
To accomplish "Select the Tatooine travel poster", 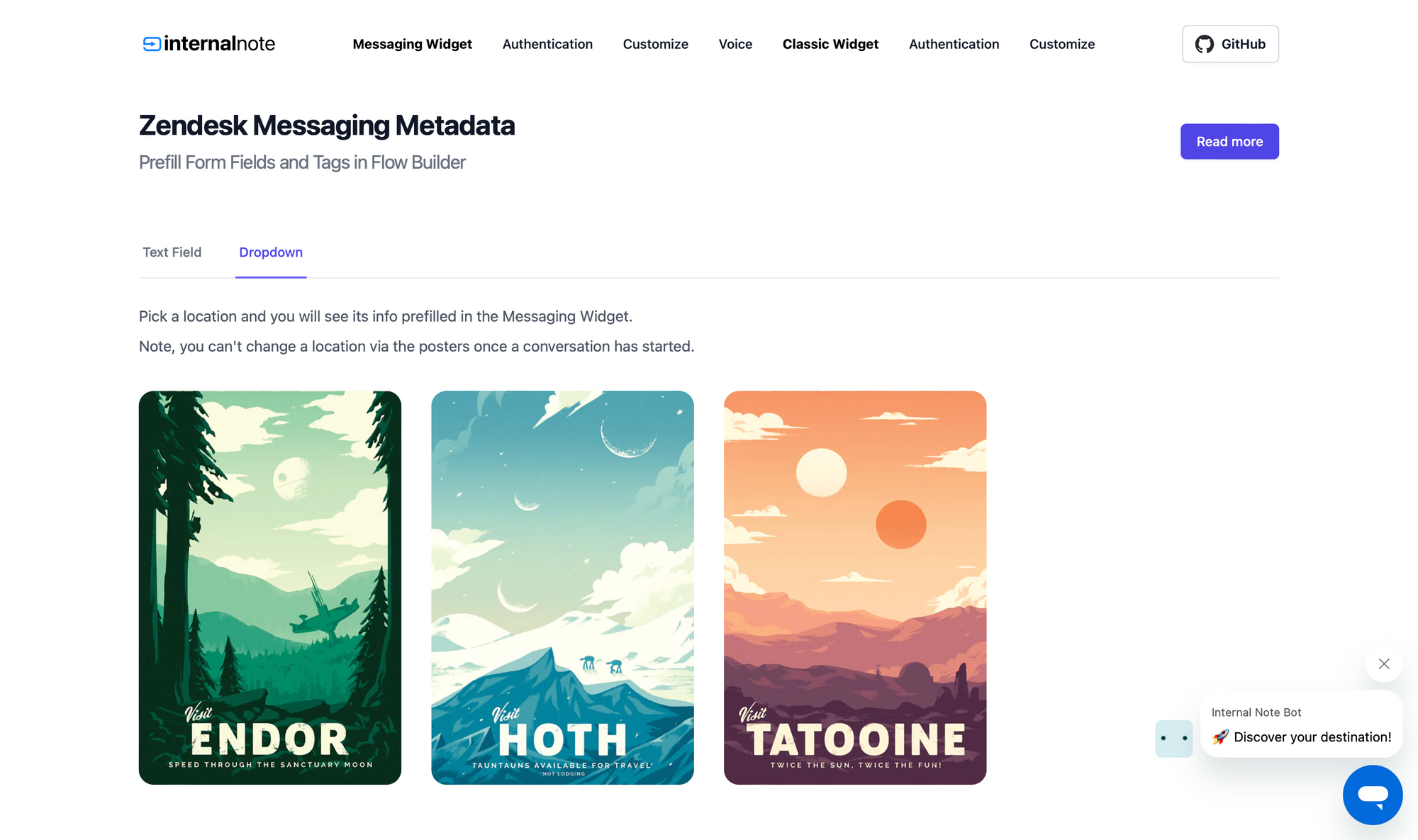I will [x=855, y=588].
